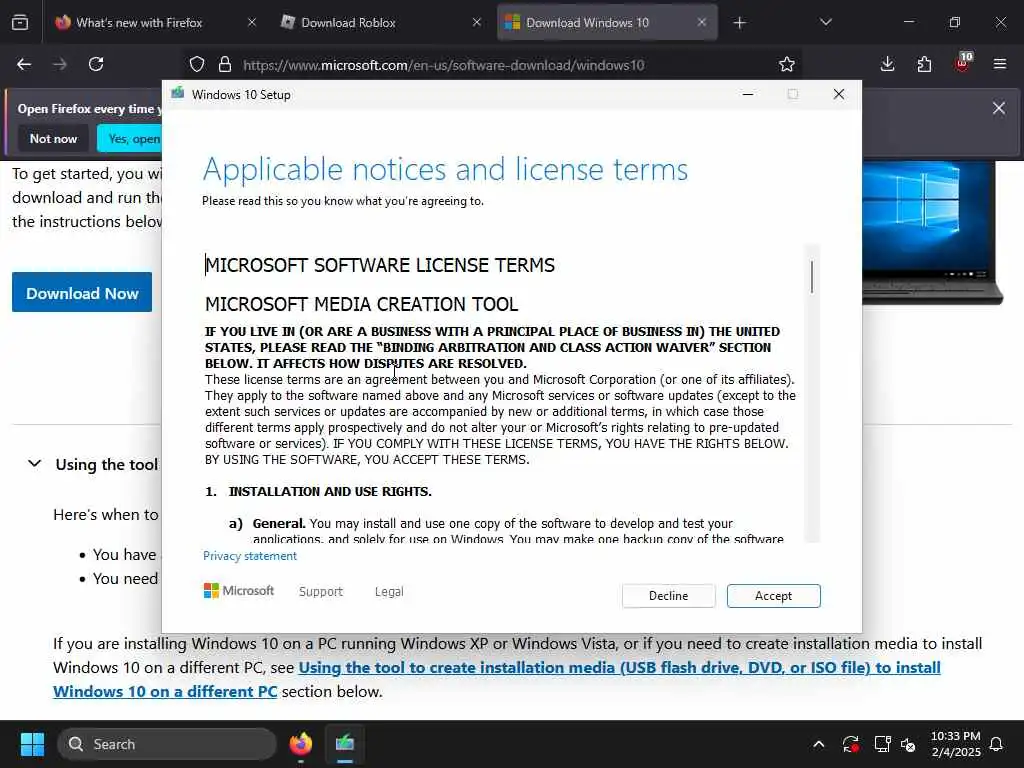Decline the license terms
Image resolution: width=1024 pixels, height=768 pixels.
(x=668, y=596)
